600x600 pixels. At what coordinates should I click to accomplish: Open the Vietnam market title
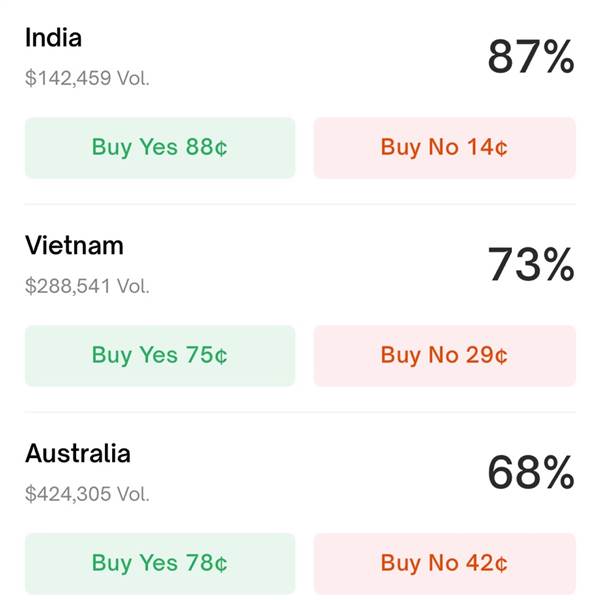(x=74, y=245)
